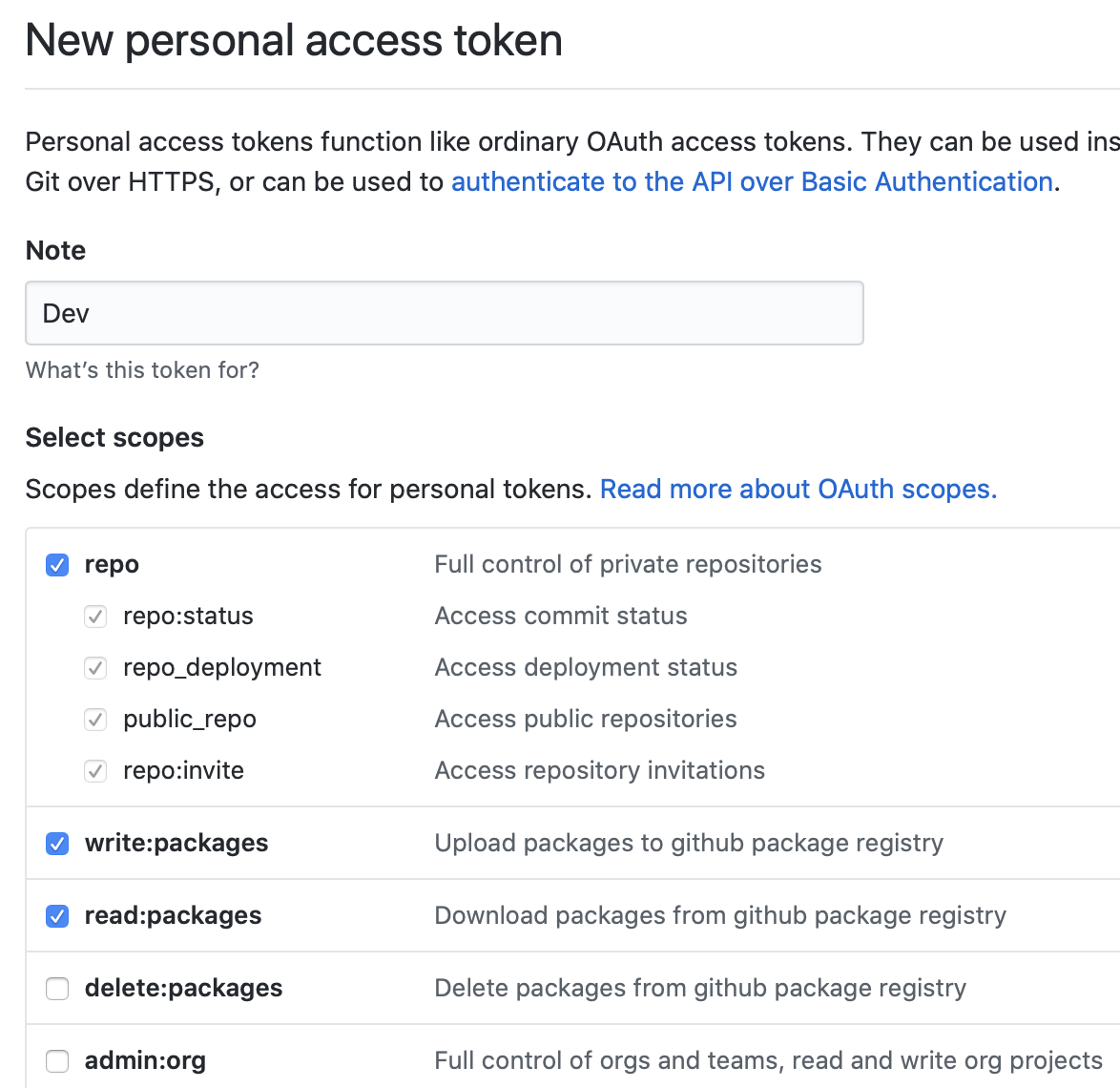Click the Note input field containing Dev

pos(444,313)
